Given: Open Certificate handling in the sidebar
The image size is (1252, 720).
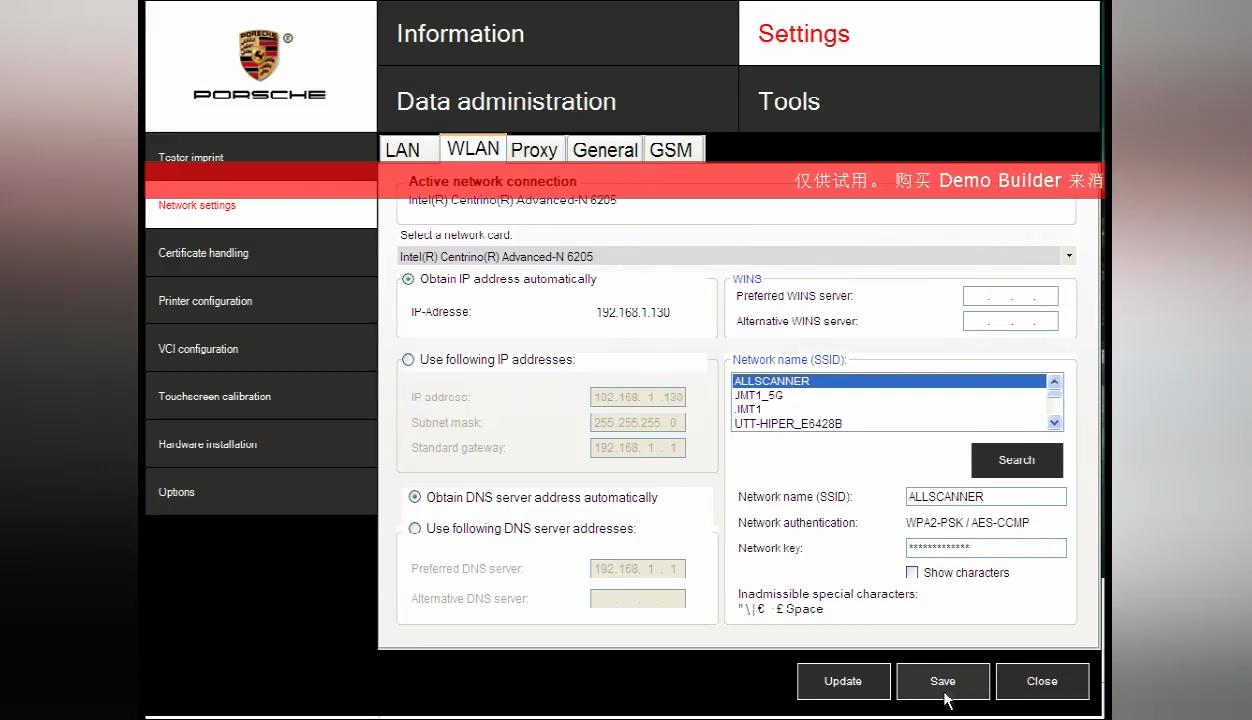Looking at the screenshot, I should 203,253.
